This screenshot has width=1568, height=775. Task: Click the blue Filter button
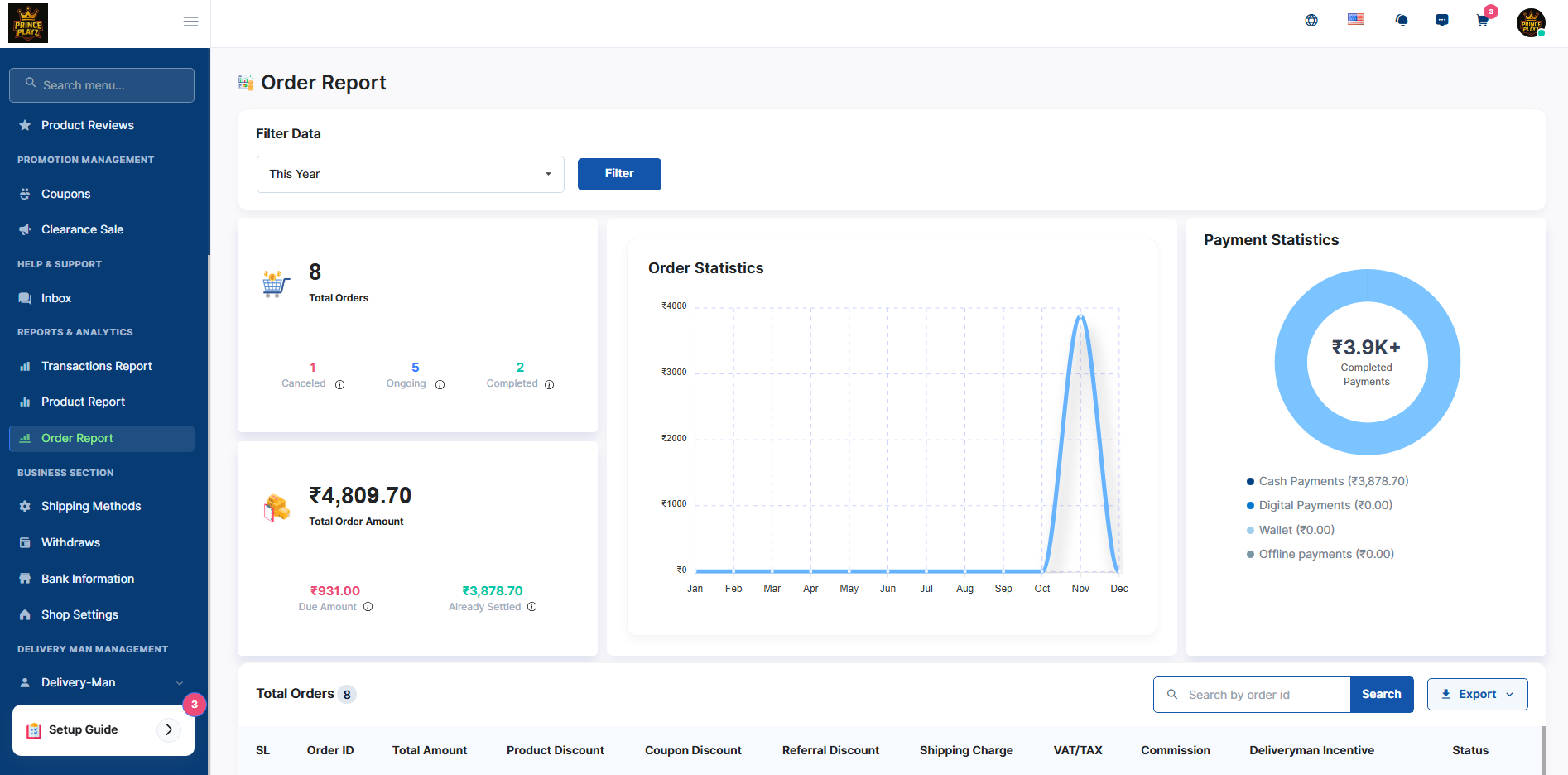[619, 174]
